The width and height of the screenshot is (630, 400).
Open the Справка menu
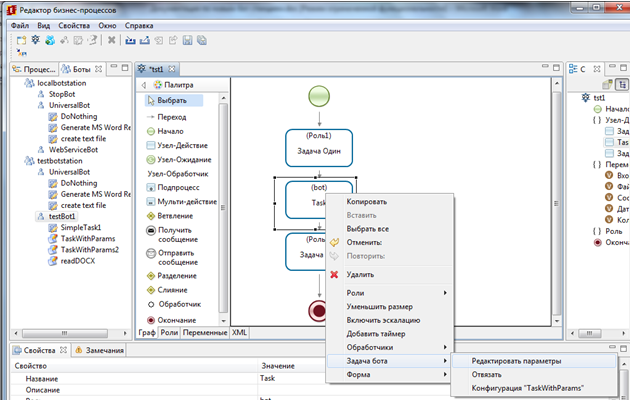point(139,26)
